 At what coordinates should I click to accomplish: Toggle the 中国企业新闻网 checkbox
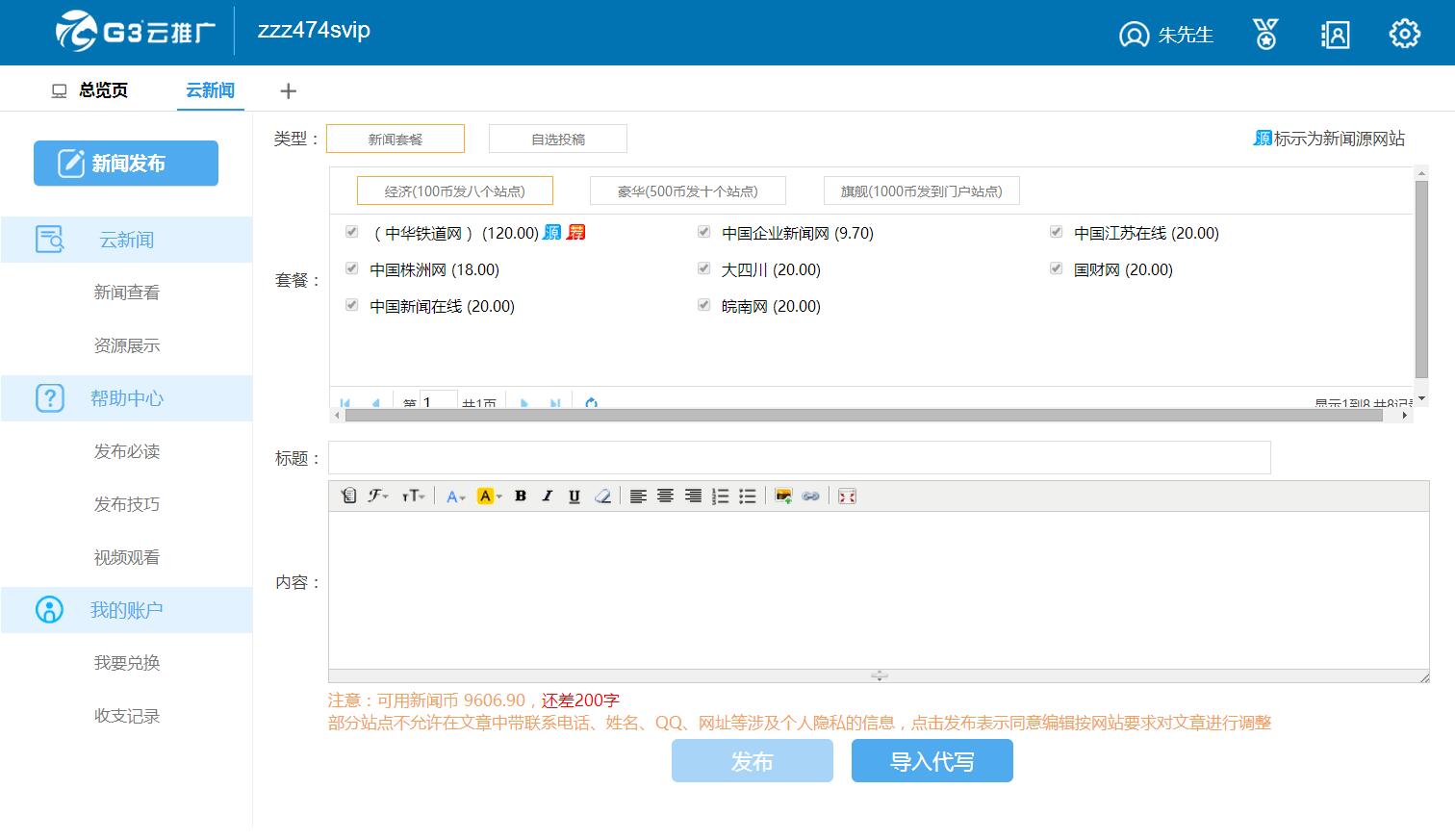(x=703, y=232)
